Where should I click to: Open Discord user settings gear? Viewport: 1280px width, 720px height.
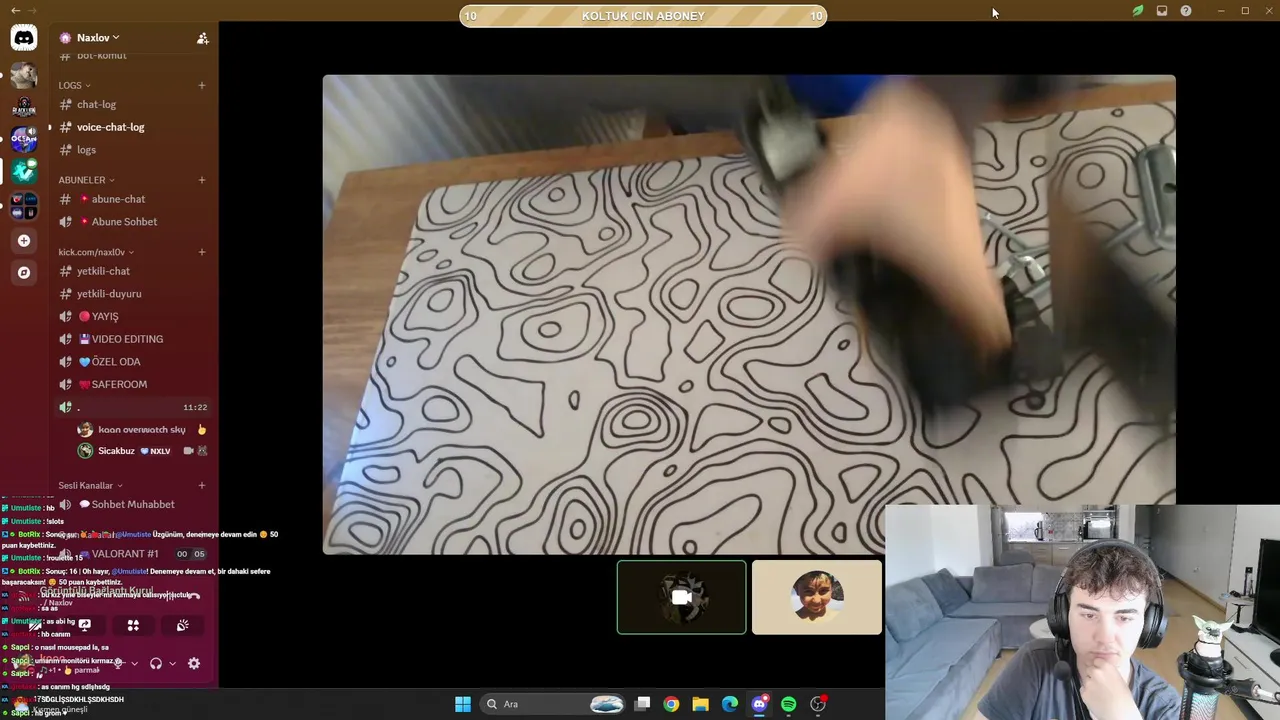(x=194, y=663)
